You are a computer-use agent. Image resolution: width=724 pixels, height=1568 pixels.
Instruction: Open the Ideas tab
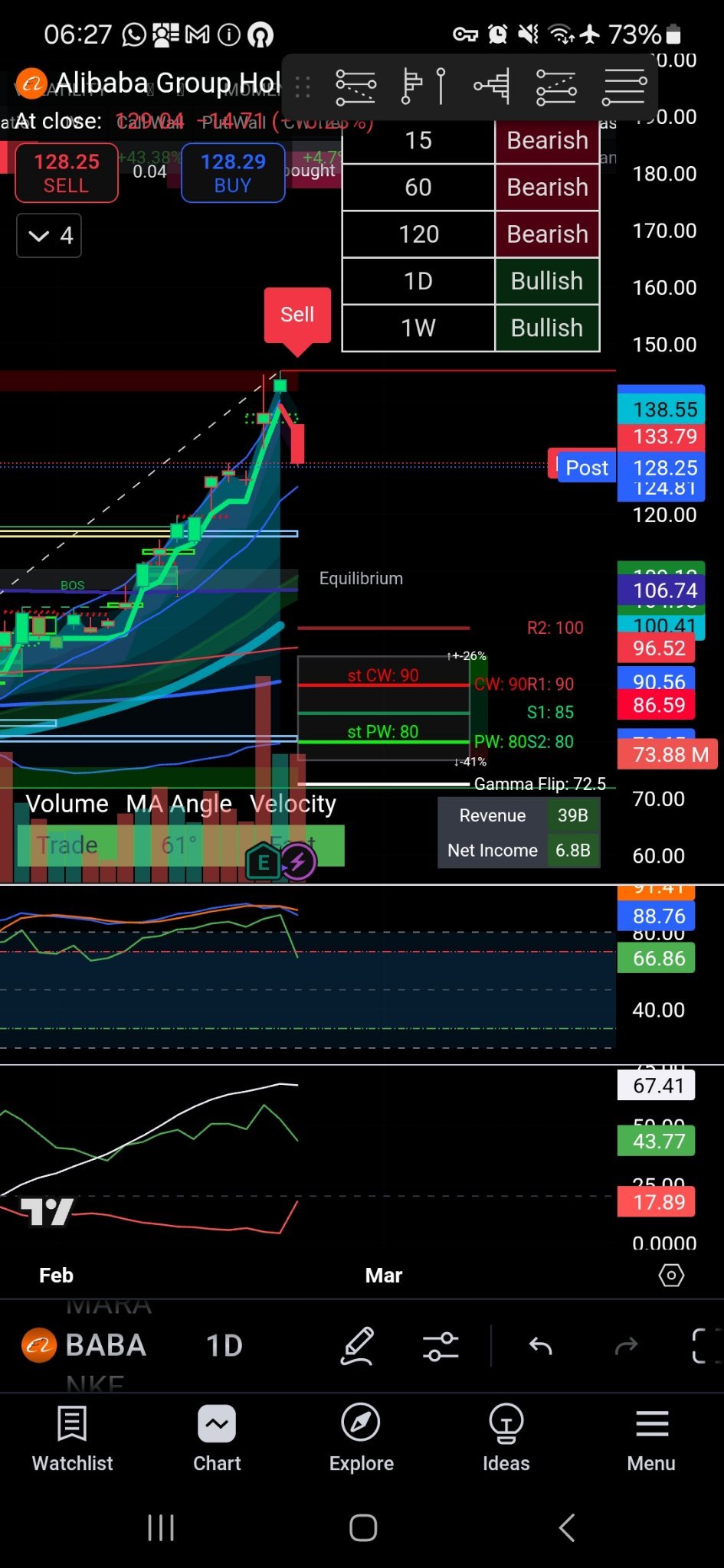tap(506, 1439)
